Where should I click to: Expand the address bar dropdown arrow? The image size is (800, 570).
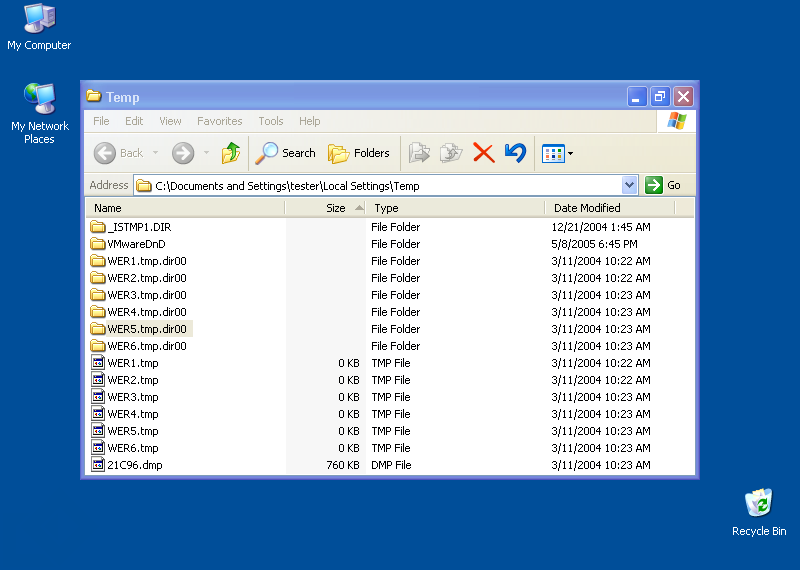[629, 185]
